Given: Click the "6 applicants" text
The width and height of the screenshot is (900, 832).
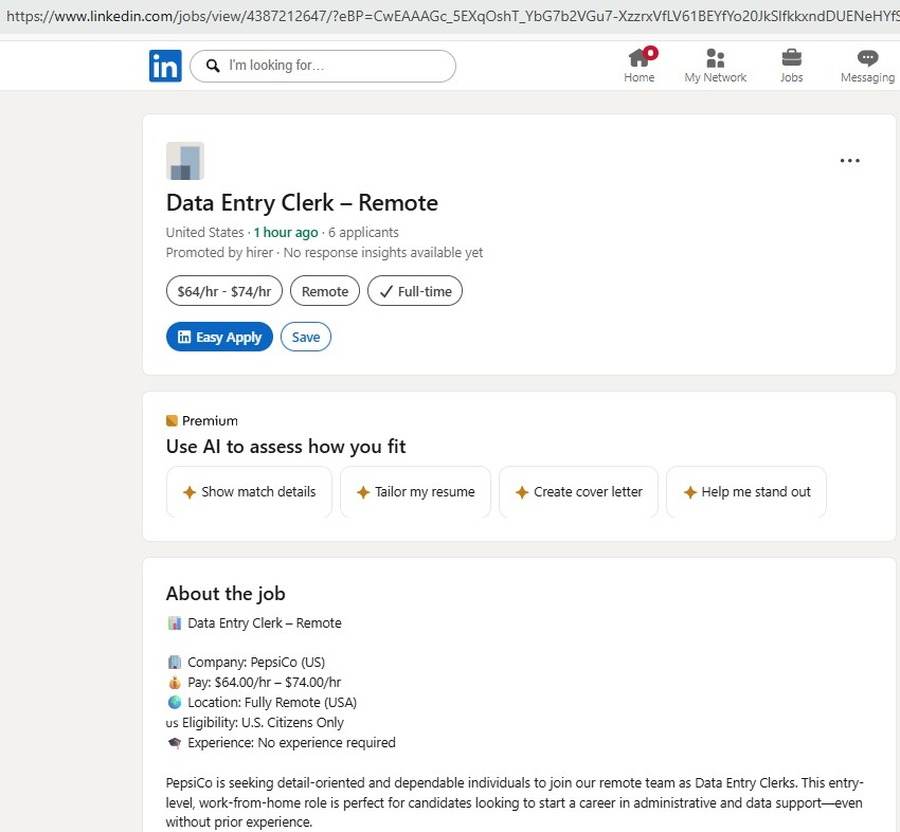Looking at the screenshot, I should click(363, 232).
